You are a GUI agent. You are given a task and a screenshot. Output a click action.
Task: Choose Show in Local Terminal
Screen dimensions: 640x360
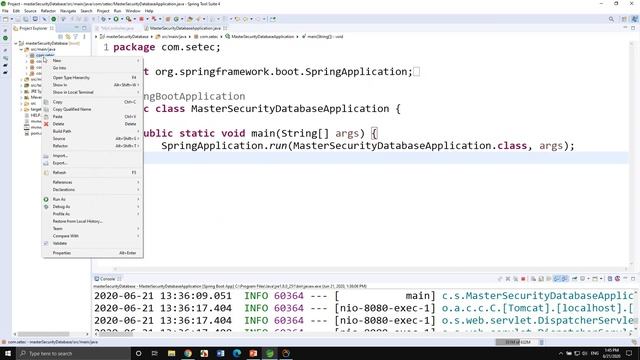tap(93, 92)
